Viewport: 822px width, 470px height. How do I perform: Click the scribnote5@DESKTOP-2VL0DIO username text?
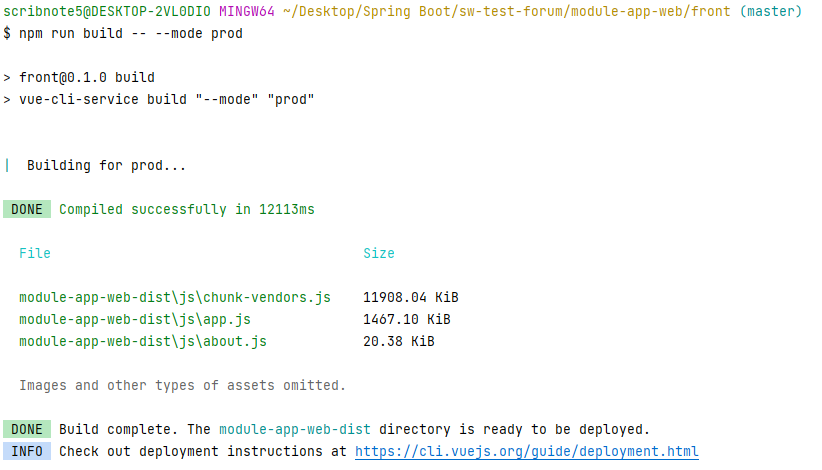click(x=107, y=12)
